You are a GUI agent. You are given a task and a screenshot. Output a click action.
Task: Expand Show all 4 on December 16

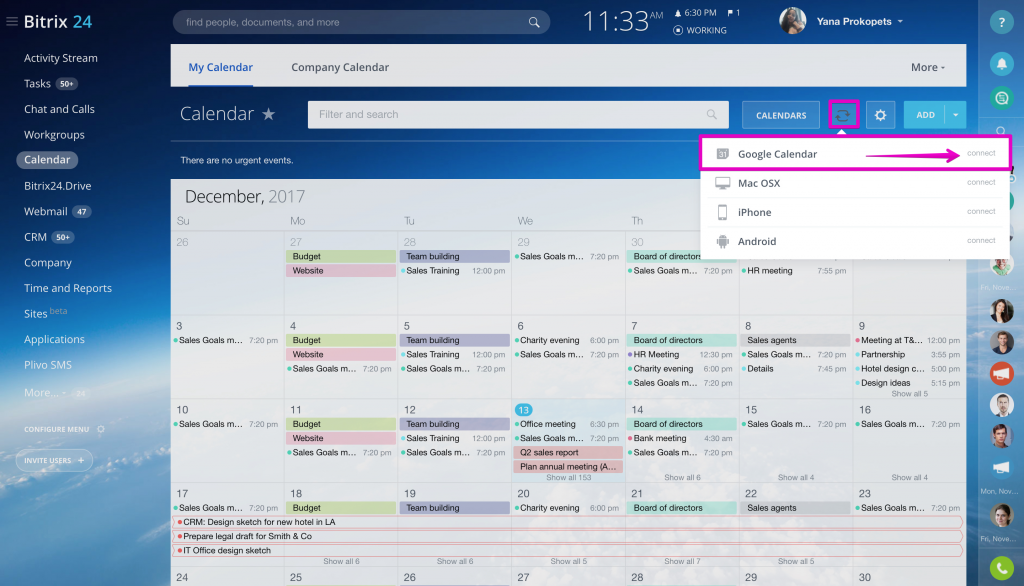[x=909, y=478]
